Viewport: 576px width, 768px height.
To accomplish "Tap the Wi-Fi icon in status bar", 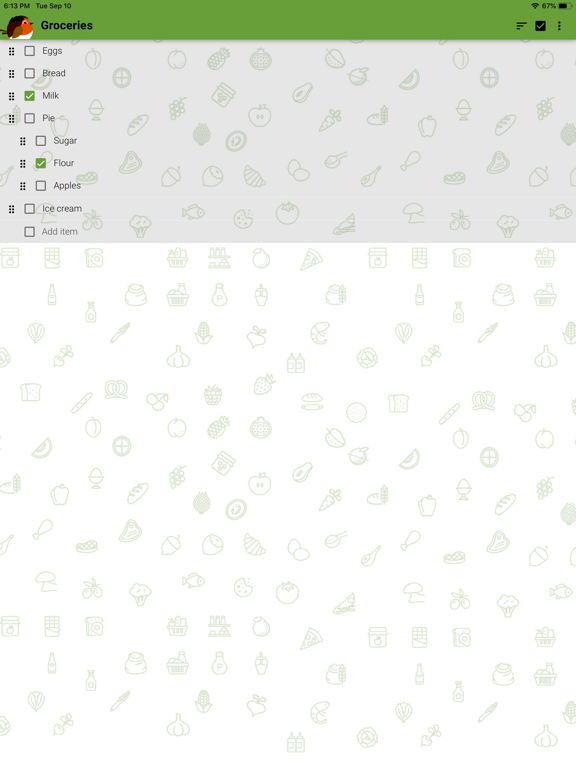I will coord(535,6).
